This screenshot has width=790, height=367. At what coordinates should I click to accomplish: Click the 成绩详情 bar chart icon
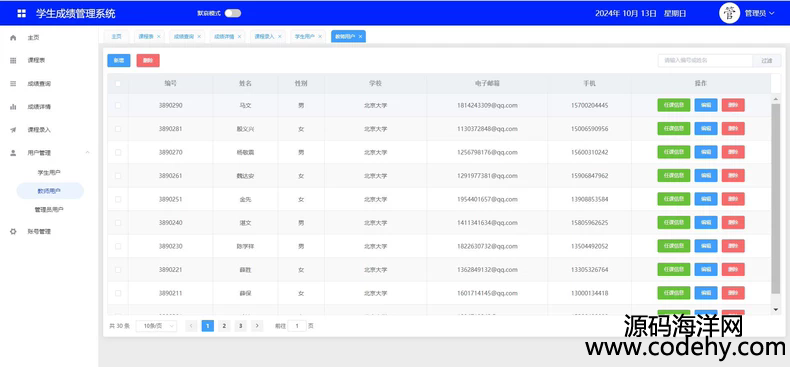[x=13, y=107]
